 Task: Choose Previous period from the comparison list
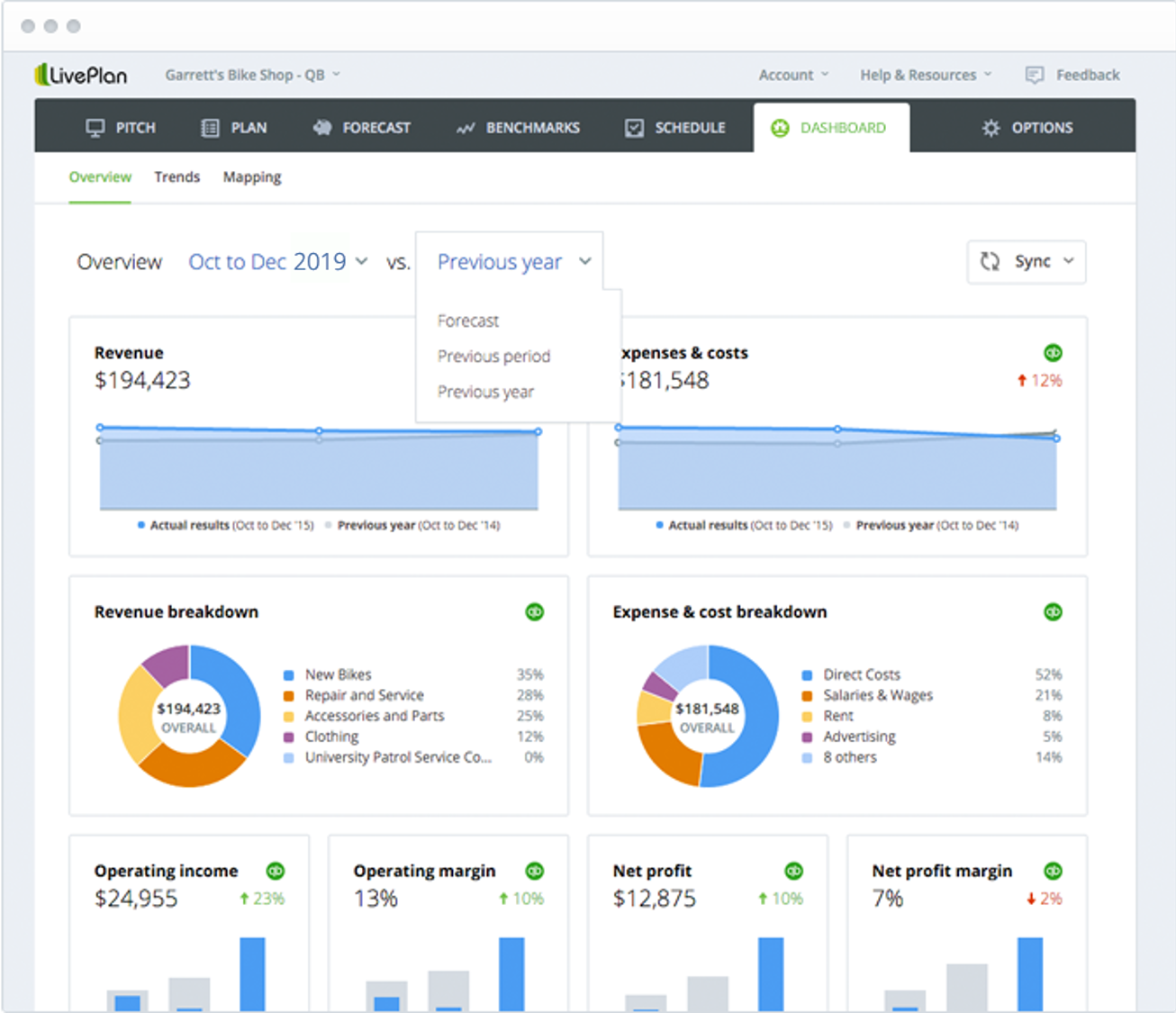tap(493, 357)
